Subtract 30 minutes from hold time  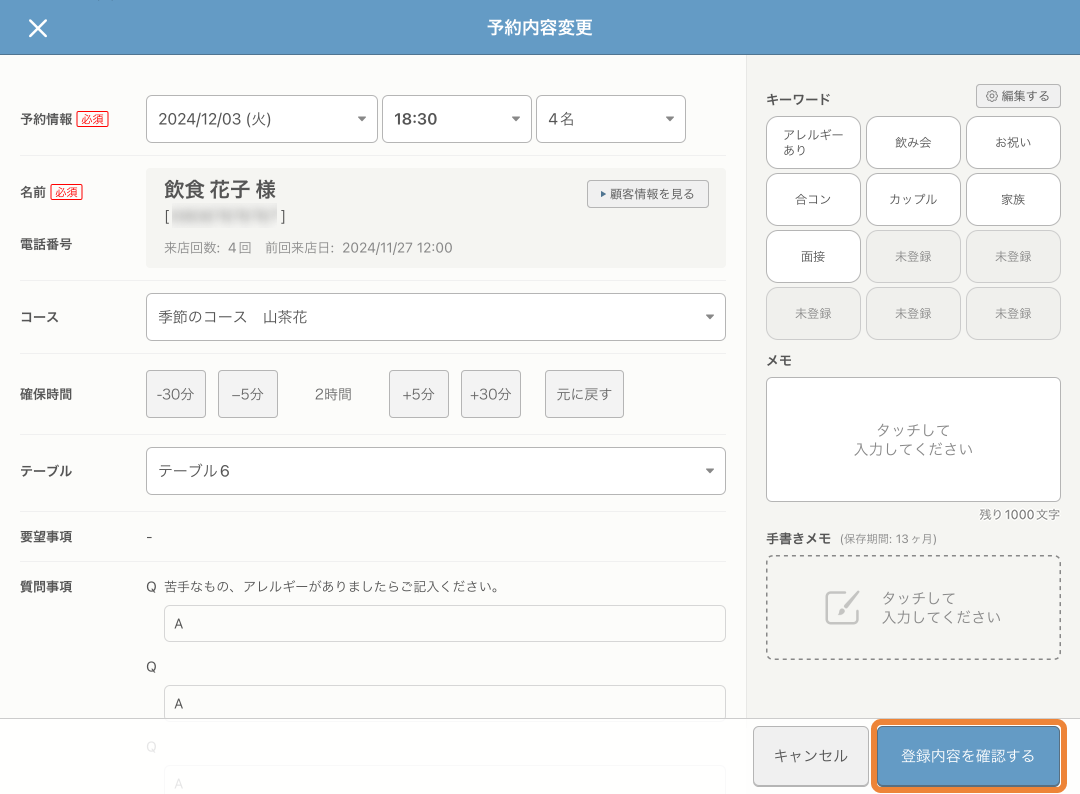[175, 393]
